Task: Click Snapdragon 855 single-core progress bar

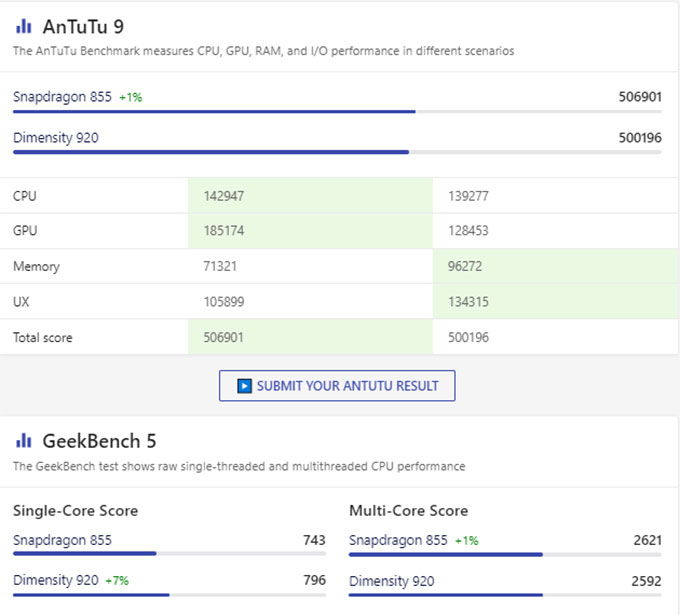Action: (169, 553)
